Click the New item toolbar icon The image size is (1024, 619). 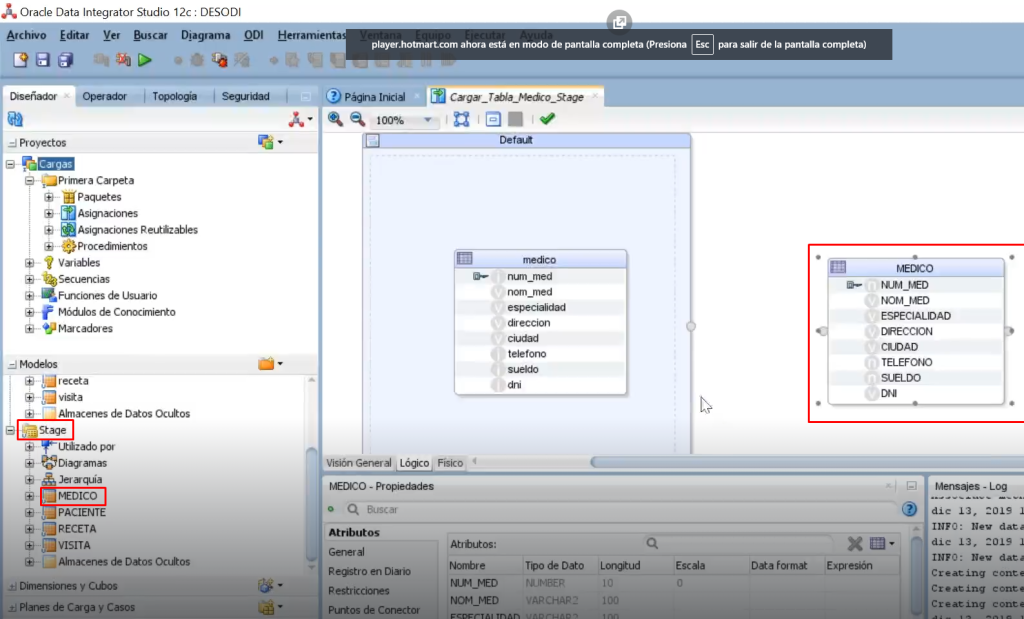coord(20,60)
